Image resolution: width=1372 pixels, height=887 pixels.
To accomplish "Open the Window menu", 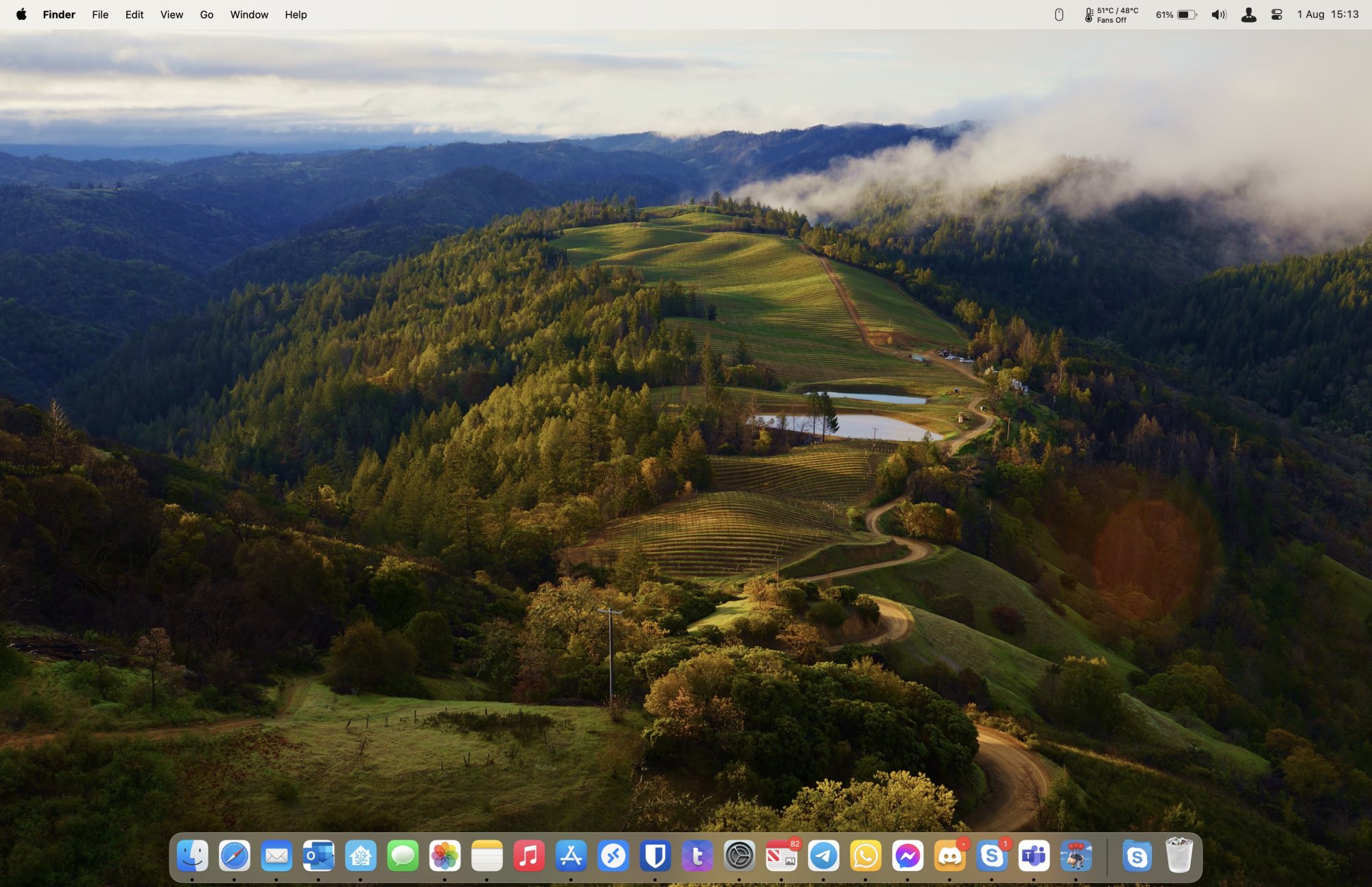I will (249, 14).
